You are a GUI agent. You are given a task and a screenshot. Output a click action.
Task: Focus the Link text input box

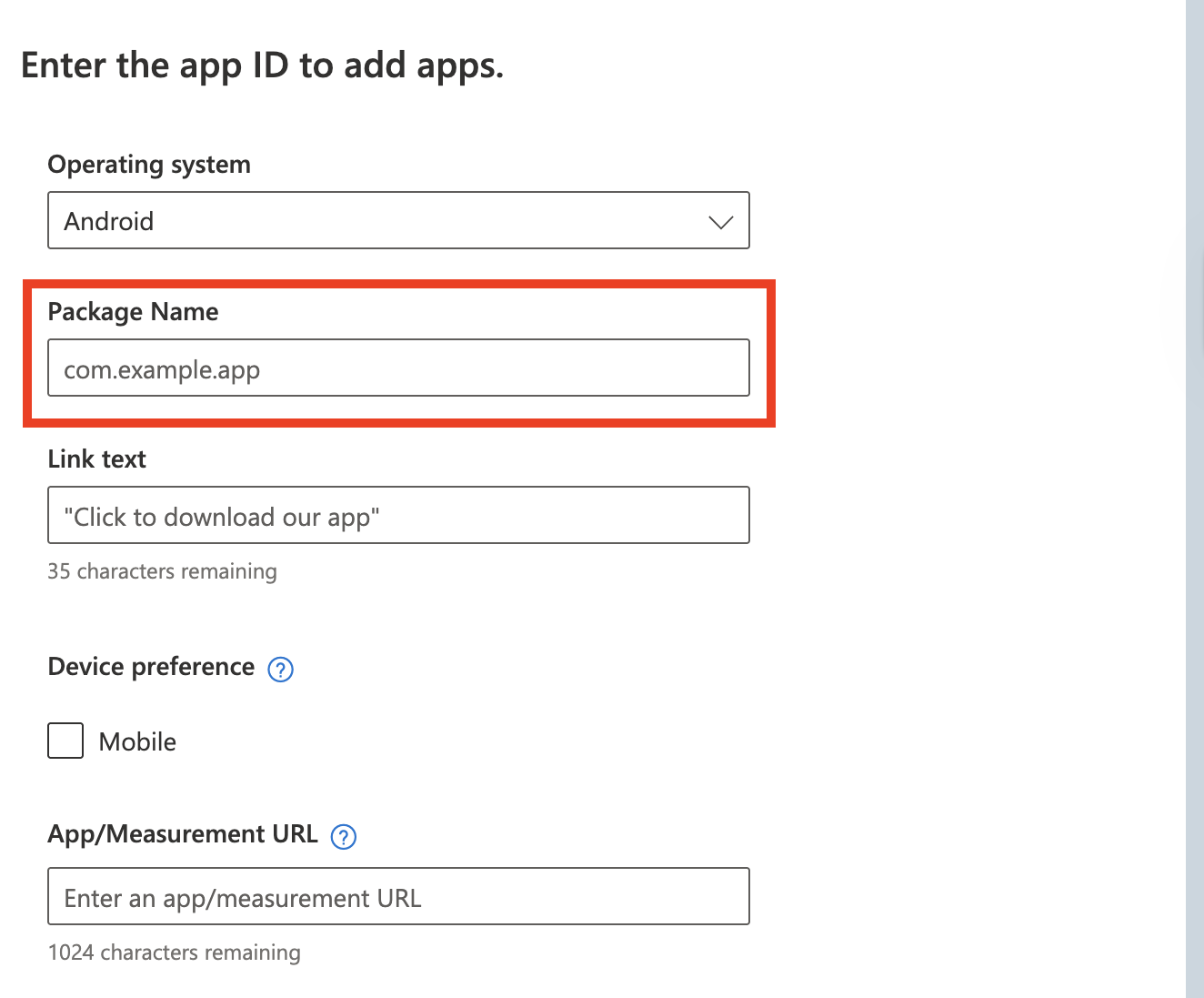tap(397, 516)
